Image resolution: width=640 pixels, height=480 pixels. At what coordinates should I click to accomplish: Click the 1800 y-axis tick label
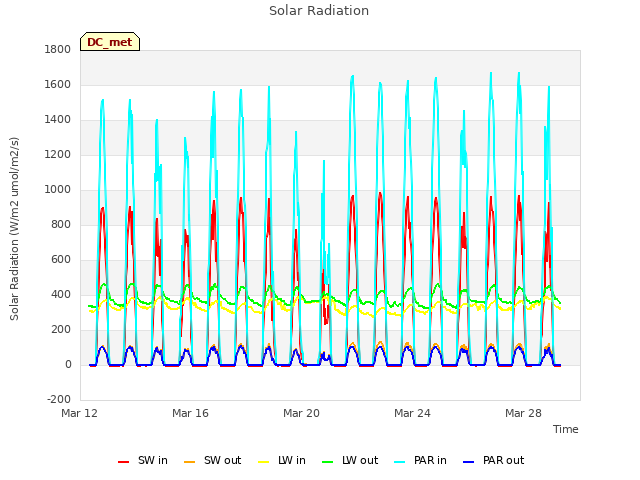[58, 49]
